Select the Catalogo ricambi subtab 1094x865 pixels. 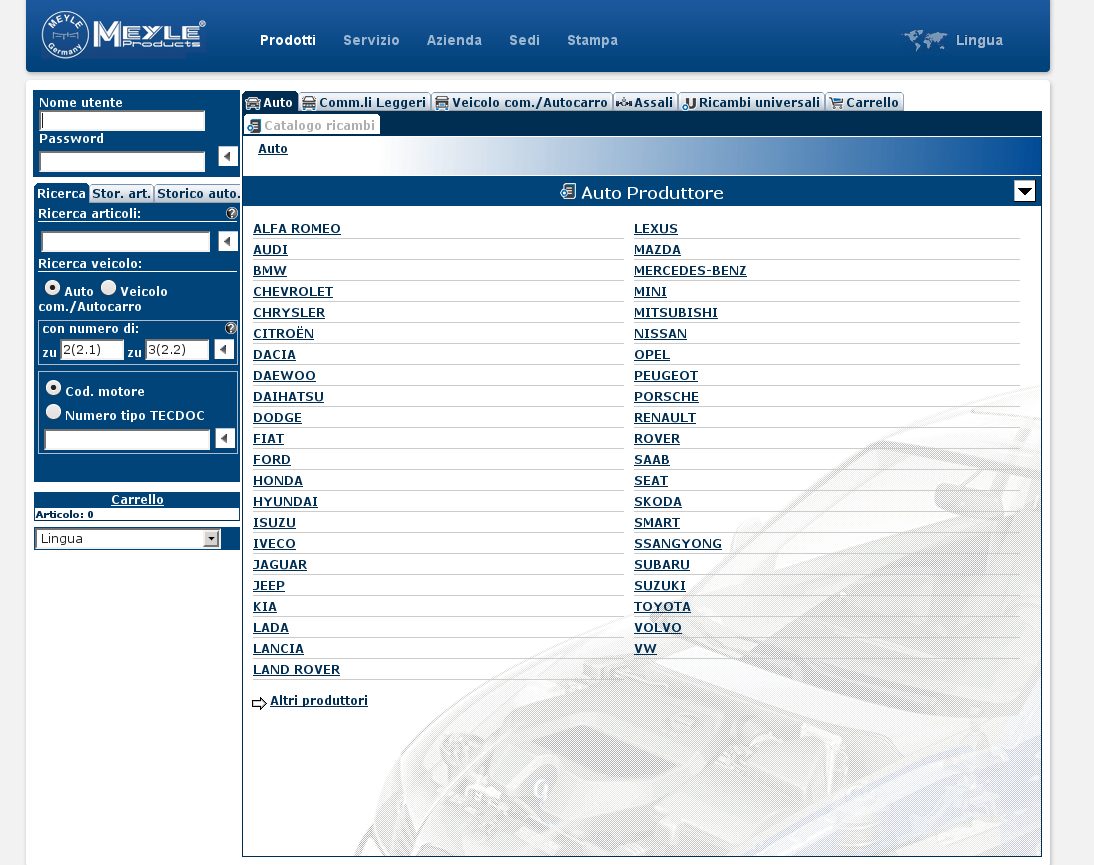pyautogui.click(x=312, y=126)
